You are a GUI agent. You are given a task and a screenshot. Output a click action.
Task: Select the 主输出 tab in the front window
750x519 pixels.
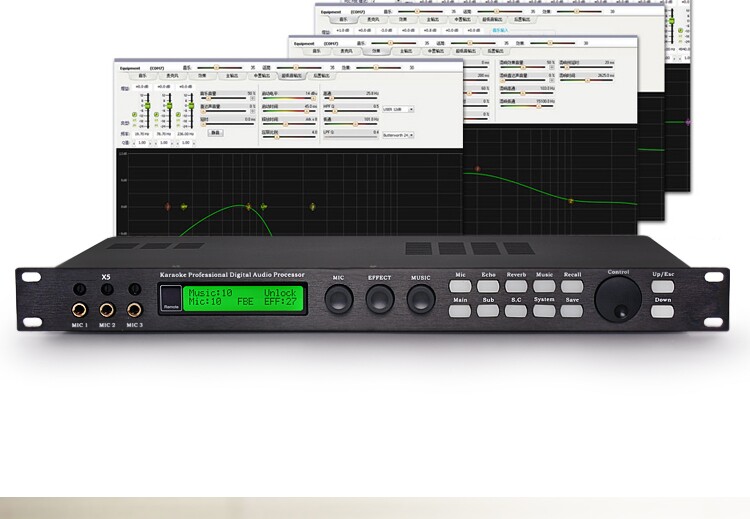(x=232, y=76)
